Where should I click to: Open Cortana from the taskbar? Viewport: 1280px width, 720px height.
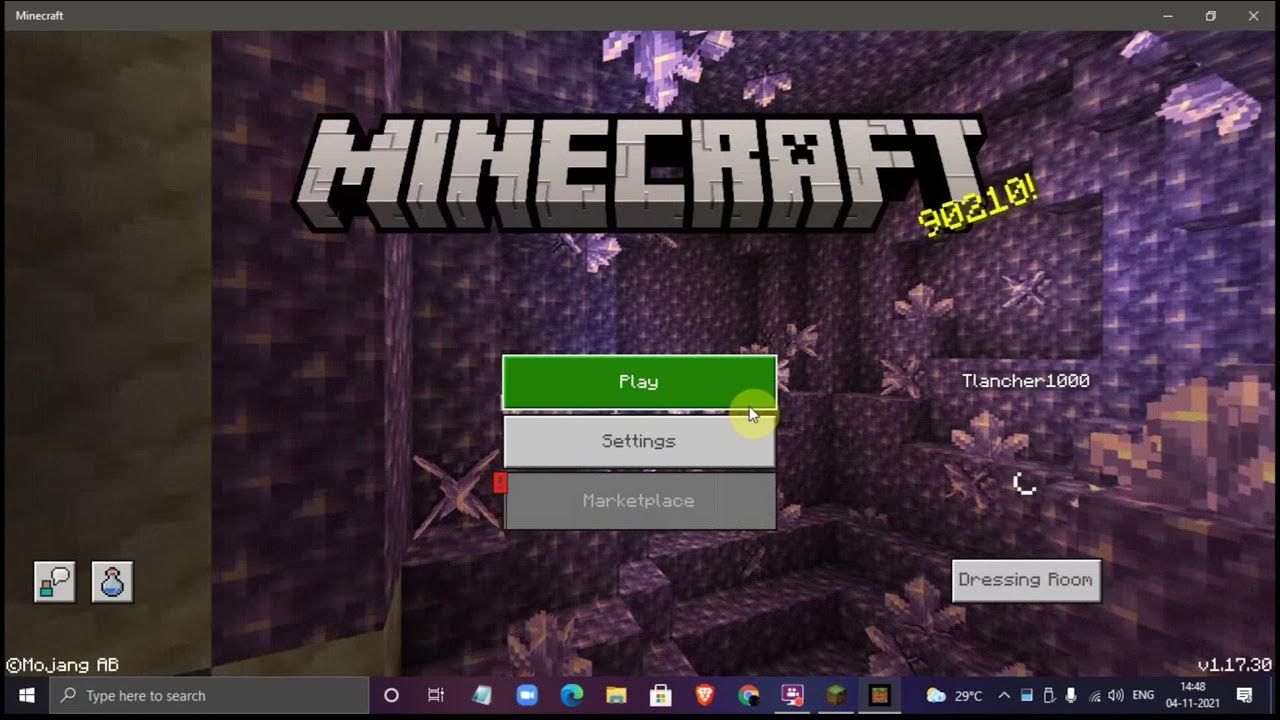tap(391, 695)
